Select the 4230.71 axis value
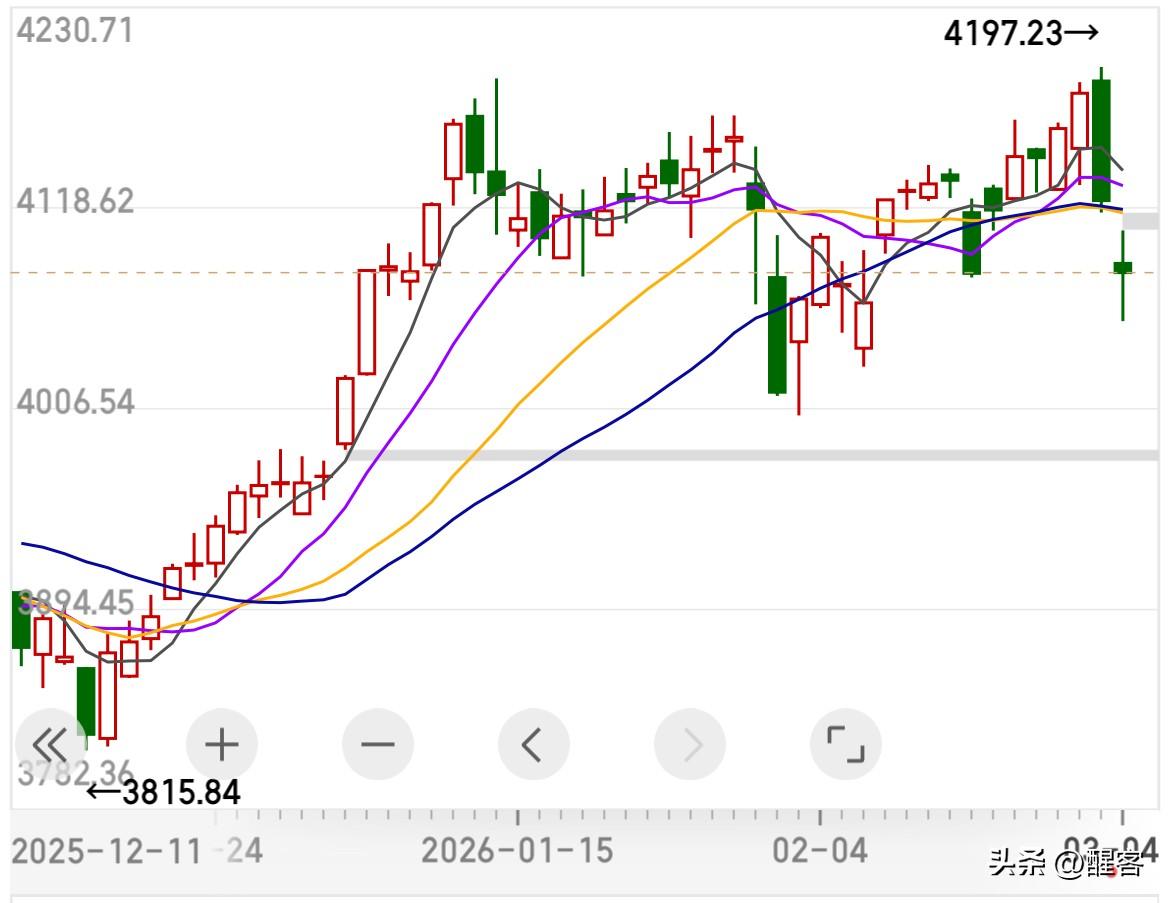Screen dimensions: 1170x903 coord(75,31)
